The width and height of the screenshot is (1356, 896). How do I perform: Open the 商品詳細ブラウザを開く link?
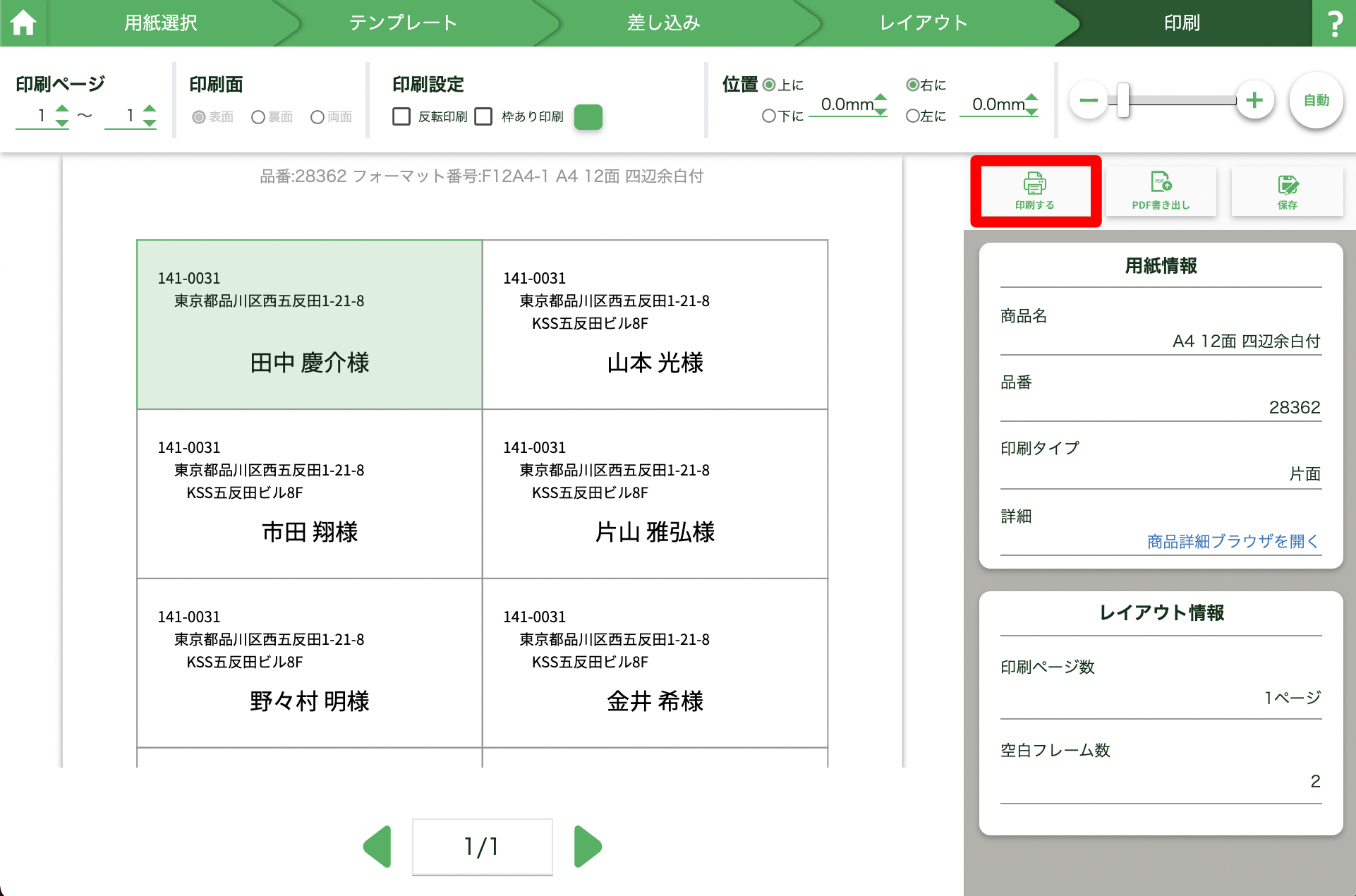point(1233,541)
